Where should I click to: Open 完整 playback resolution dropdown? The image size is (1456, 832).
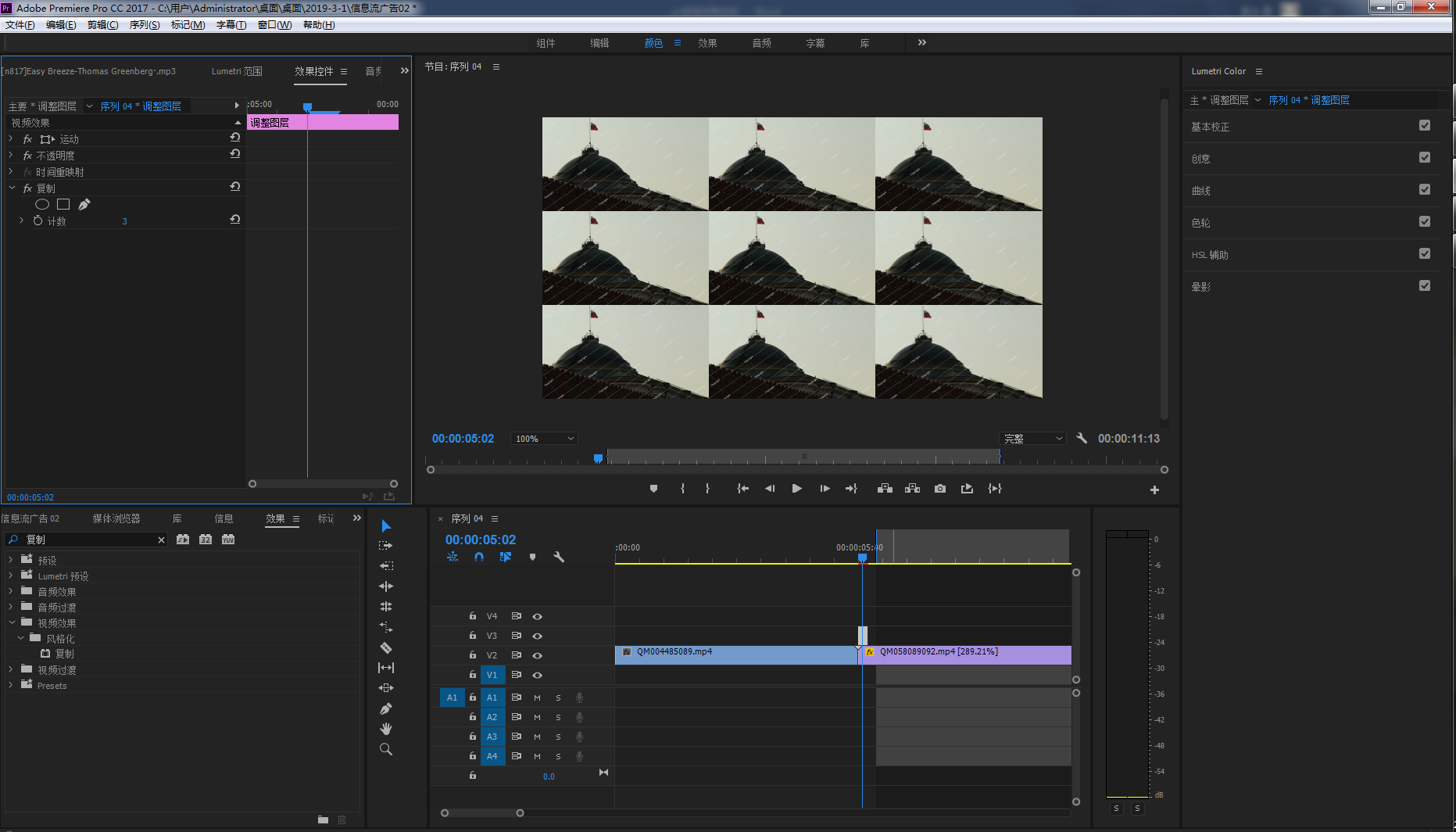pos(1032,439)
